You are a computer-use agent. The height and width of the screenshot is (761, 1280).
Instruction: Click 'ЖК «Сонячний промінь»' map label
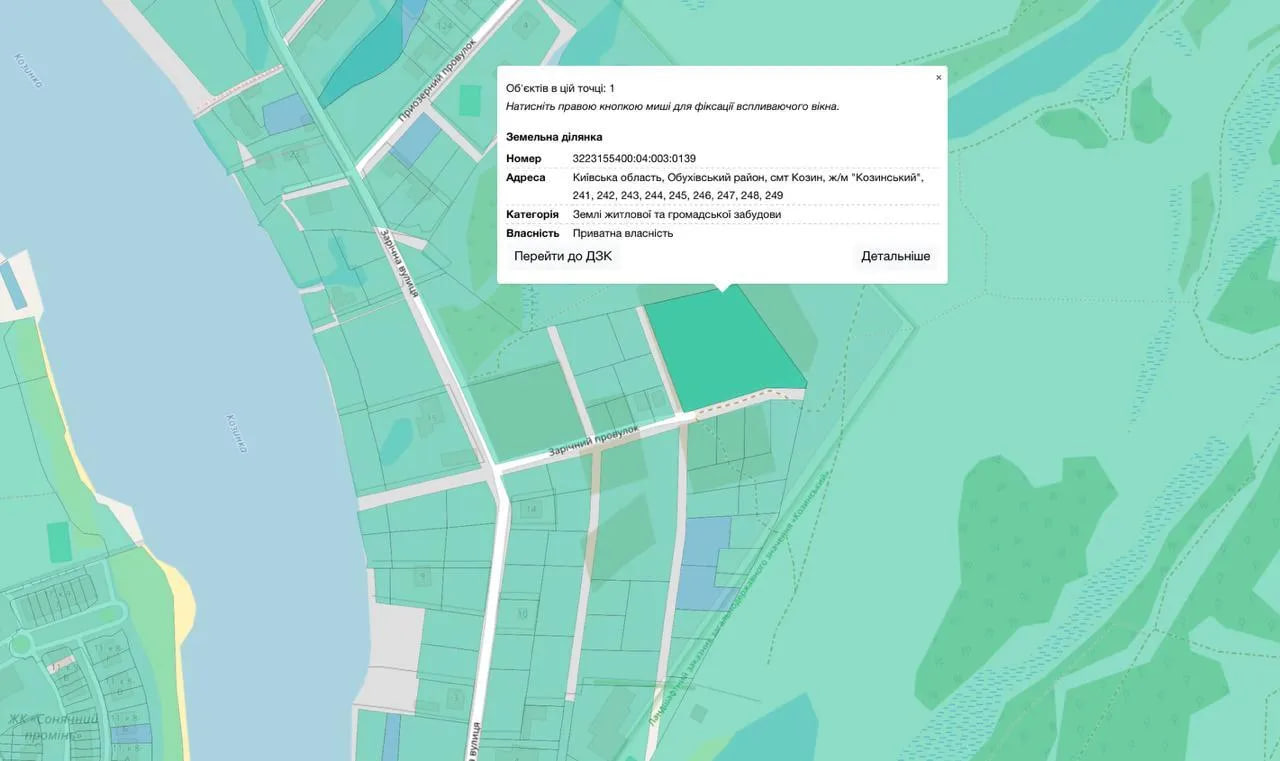click(x=55, y=727)
